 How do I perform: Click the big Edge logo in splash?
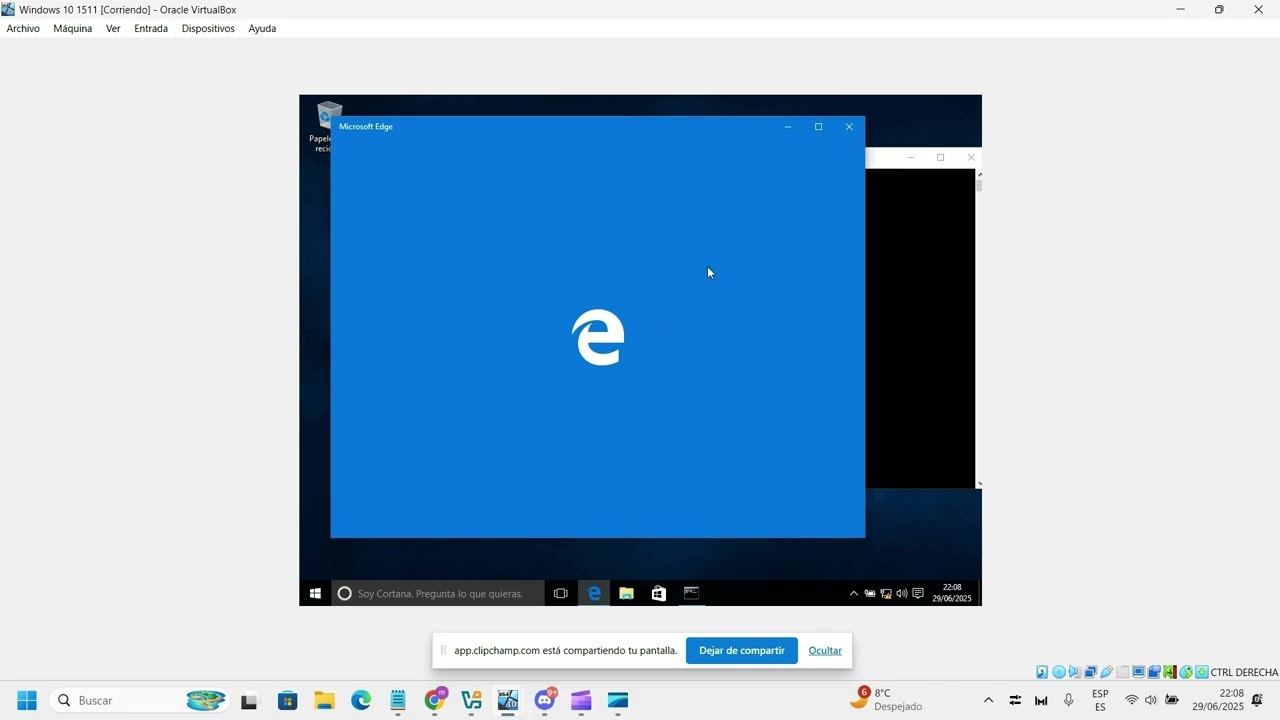pos(598,337)
